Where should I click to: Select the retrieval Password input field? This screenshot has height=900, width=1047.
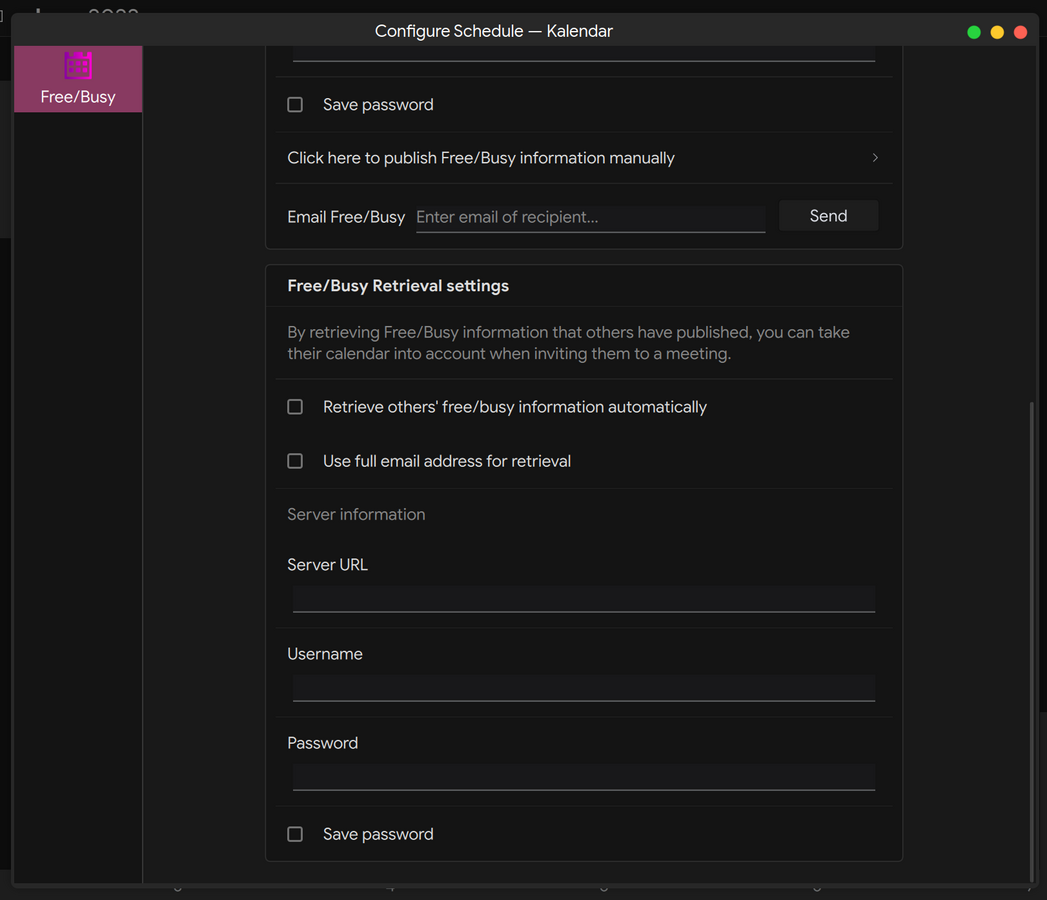[583, 776]
